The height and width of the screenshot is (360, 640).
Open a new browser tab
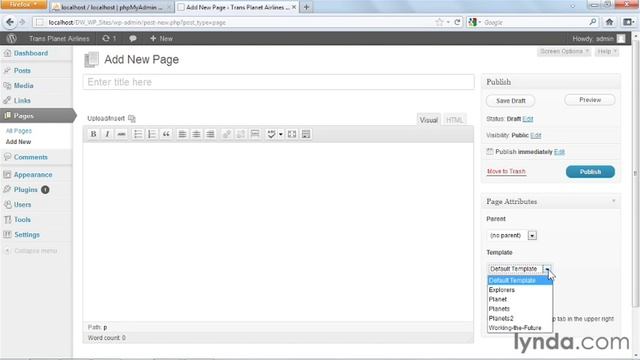(x=306, y=7)
